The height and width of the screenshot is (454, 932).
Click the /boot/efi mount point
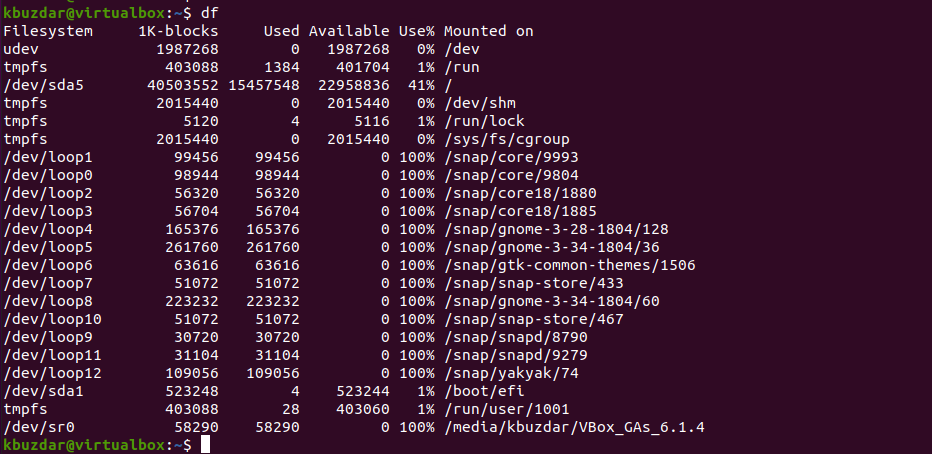click(484, 391)
